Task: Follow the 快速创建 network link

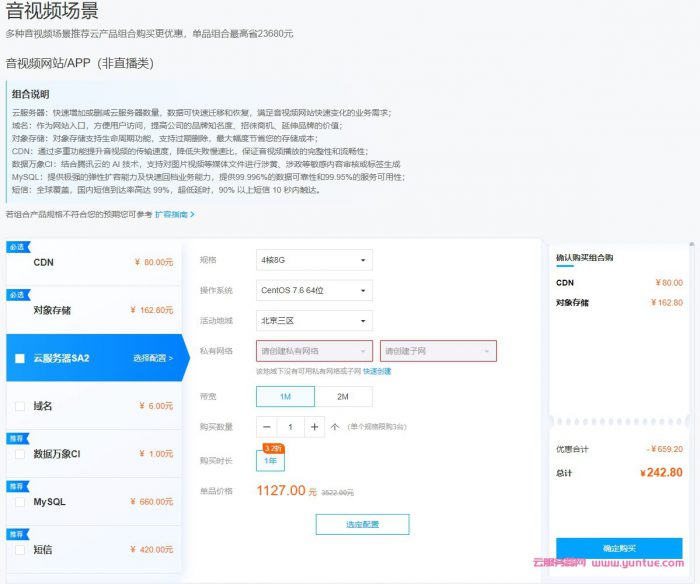Action: click(x=377, y=371)
